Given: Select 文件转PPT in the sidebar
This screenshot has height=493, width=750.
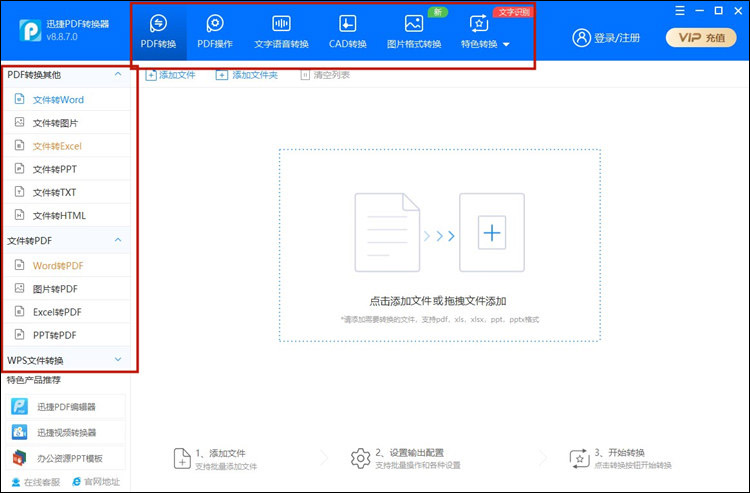Looking at the screenshot, I should [67, 169].
